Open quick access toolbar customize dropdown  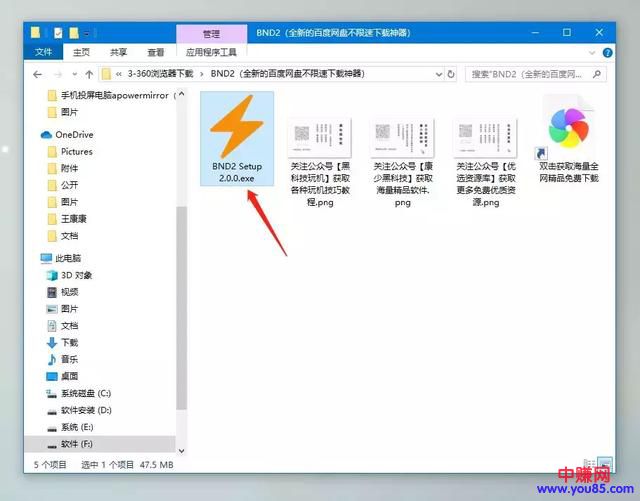click(87, 33)
